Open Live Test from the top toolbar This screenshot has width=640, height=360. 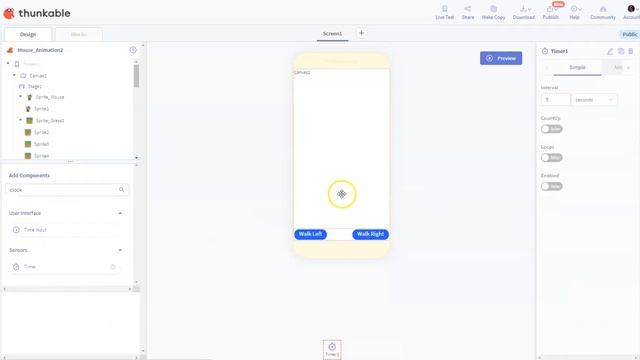pyautogui.click(x=444, y=12)
